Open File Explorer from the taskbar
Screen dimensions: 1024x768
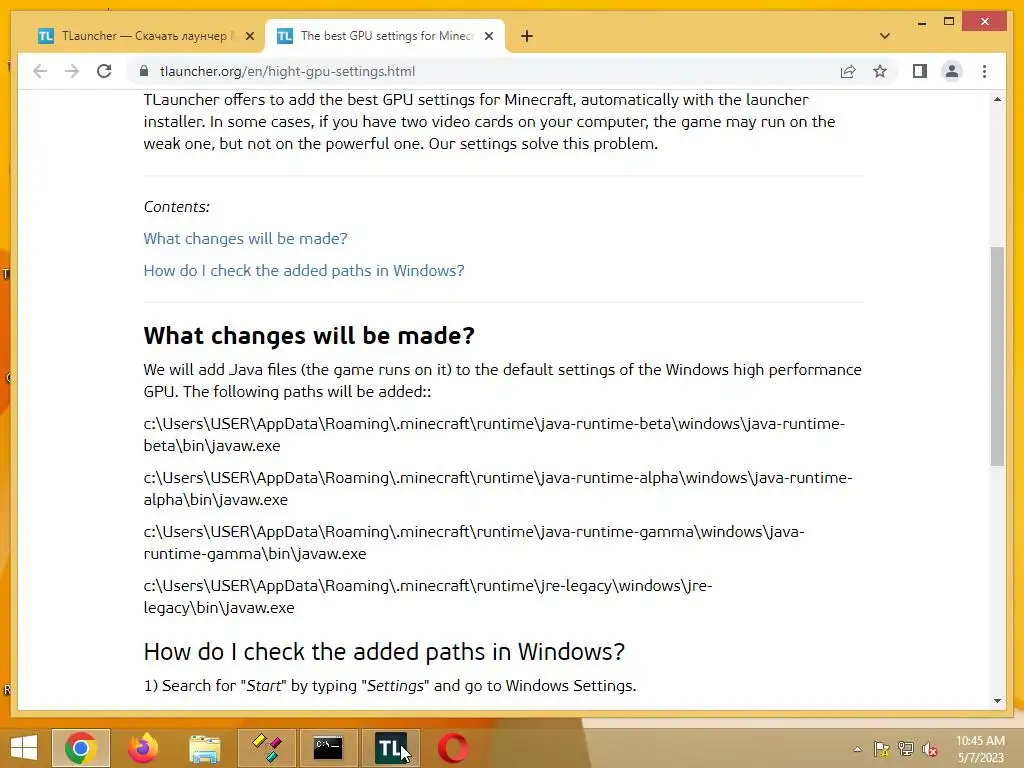point(204,748)
